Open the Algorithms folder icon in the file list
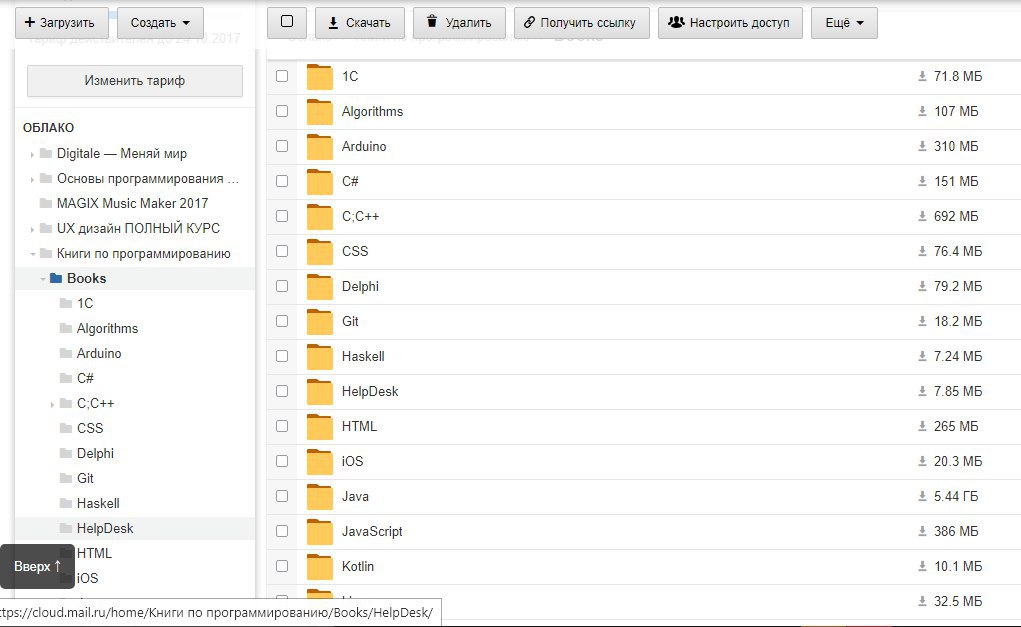 [x=320, y=112]
